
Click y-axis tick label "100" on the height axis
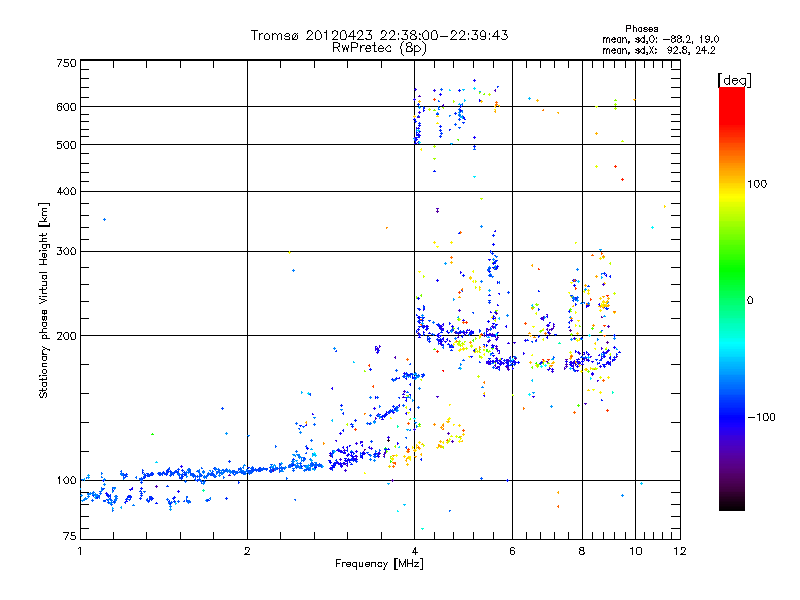(x=67, y=480)
